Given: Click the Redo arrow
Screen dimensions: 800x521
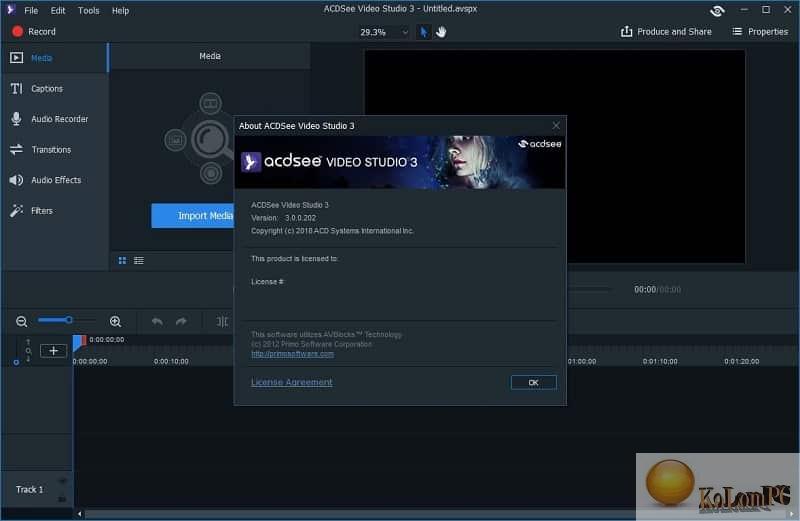Looking at the screenshot, I should (181, 321).
